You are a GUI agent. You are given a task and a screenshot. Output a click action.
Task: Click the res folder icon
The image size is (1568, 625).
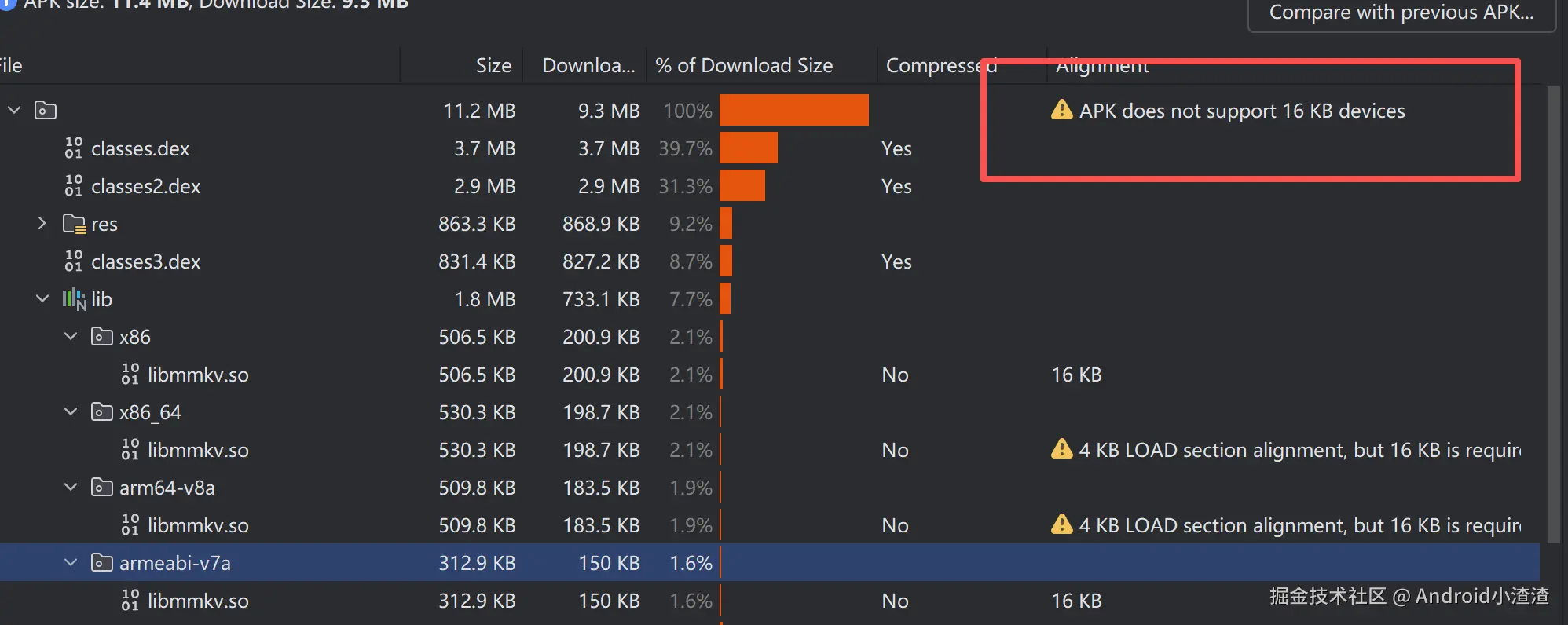coord(74,225)
